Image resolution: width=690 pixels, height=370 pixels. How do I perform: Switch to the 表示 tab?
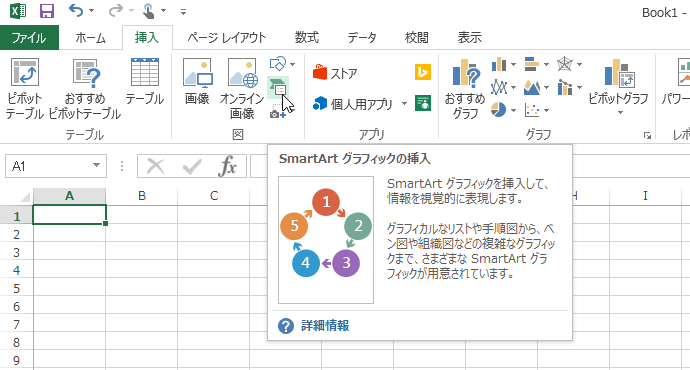470,38
